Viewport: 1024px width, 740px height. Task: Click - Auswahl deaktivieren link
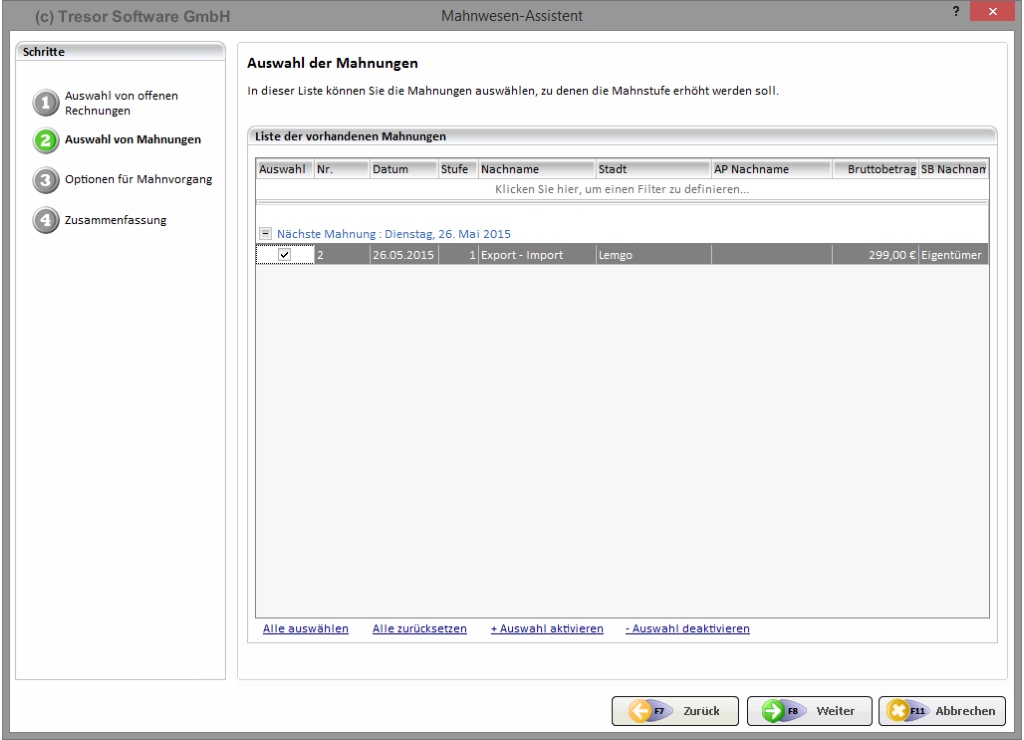tap(687, 629)
